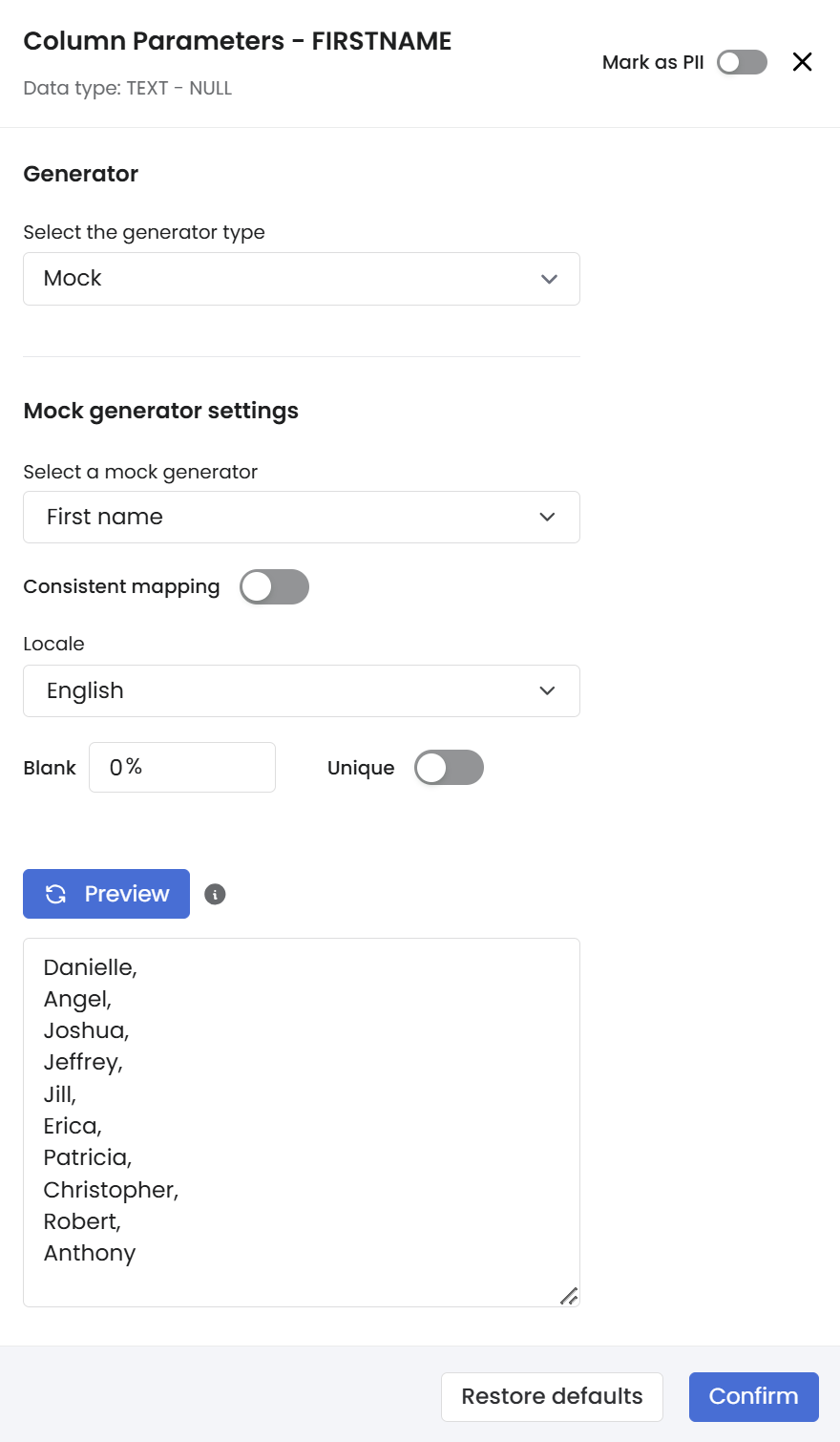Enable the Mark as PII switch
The width and height of the screenshot is (840, 1442).
pyautogui.click(x=742, y=62)
